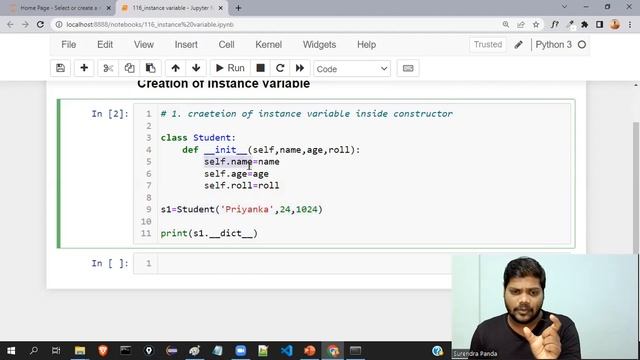
Task: Open the File menu
Action: [x=69, y=44]
